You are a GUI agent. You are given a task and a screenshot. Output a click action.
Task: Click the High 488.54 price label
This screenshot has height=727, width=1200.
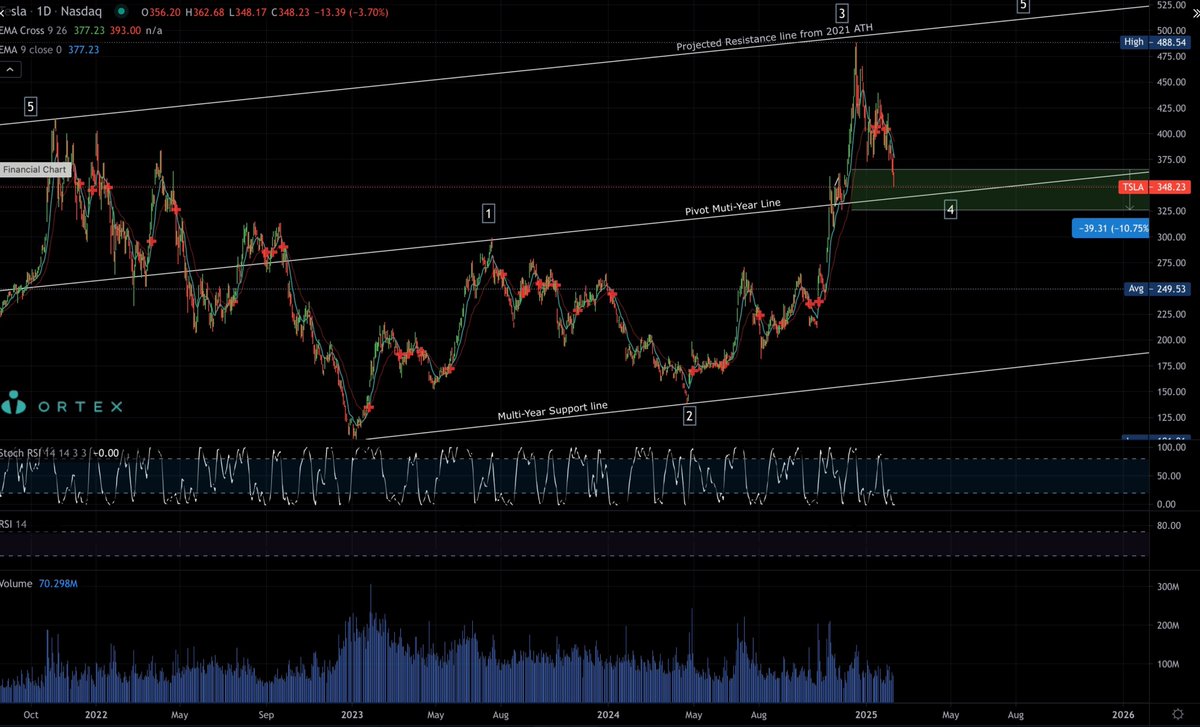coord(1157,43)
